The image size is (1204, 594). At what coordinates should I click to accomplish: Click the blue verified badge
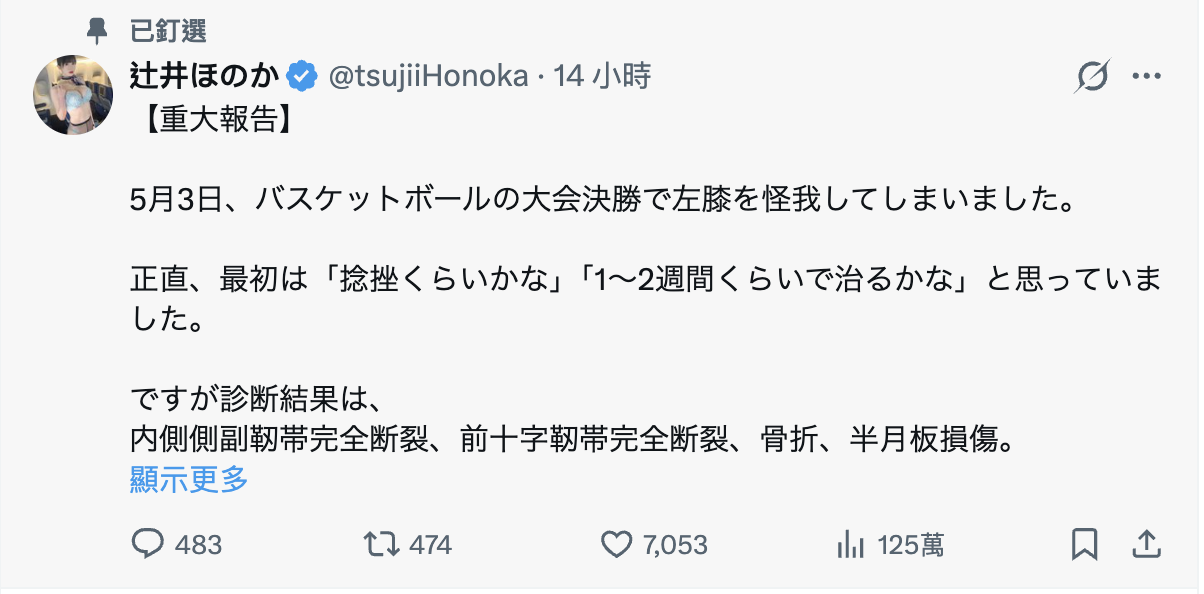tap(302, 75)
